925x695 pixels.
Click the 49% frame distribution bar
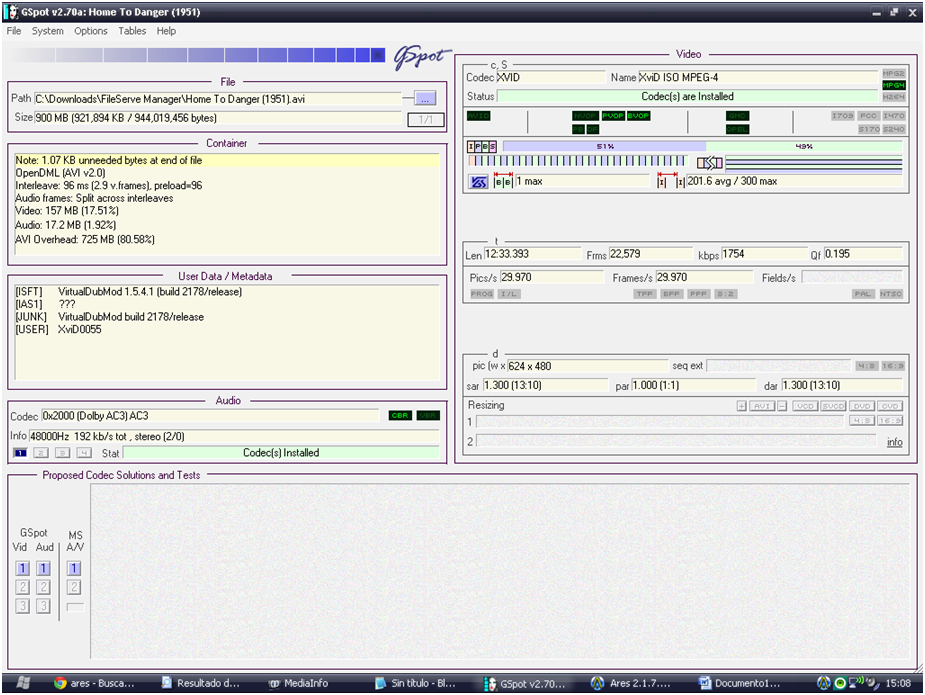(x=804, y=146)
